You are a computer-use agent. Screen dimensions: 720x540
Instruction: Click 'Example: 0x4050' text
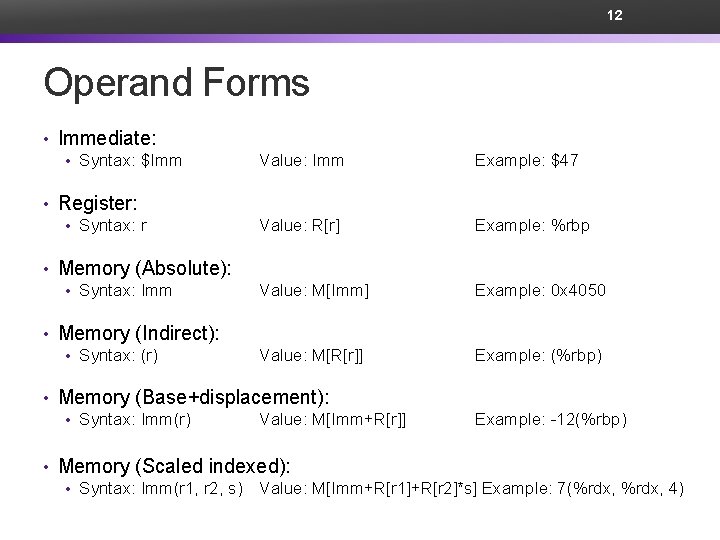pyautogui.click(x=540, y=290)
